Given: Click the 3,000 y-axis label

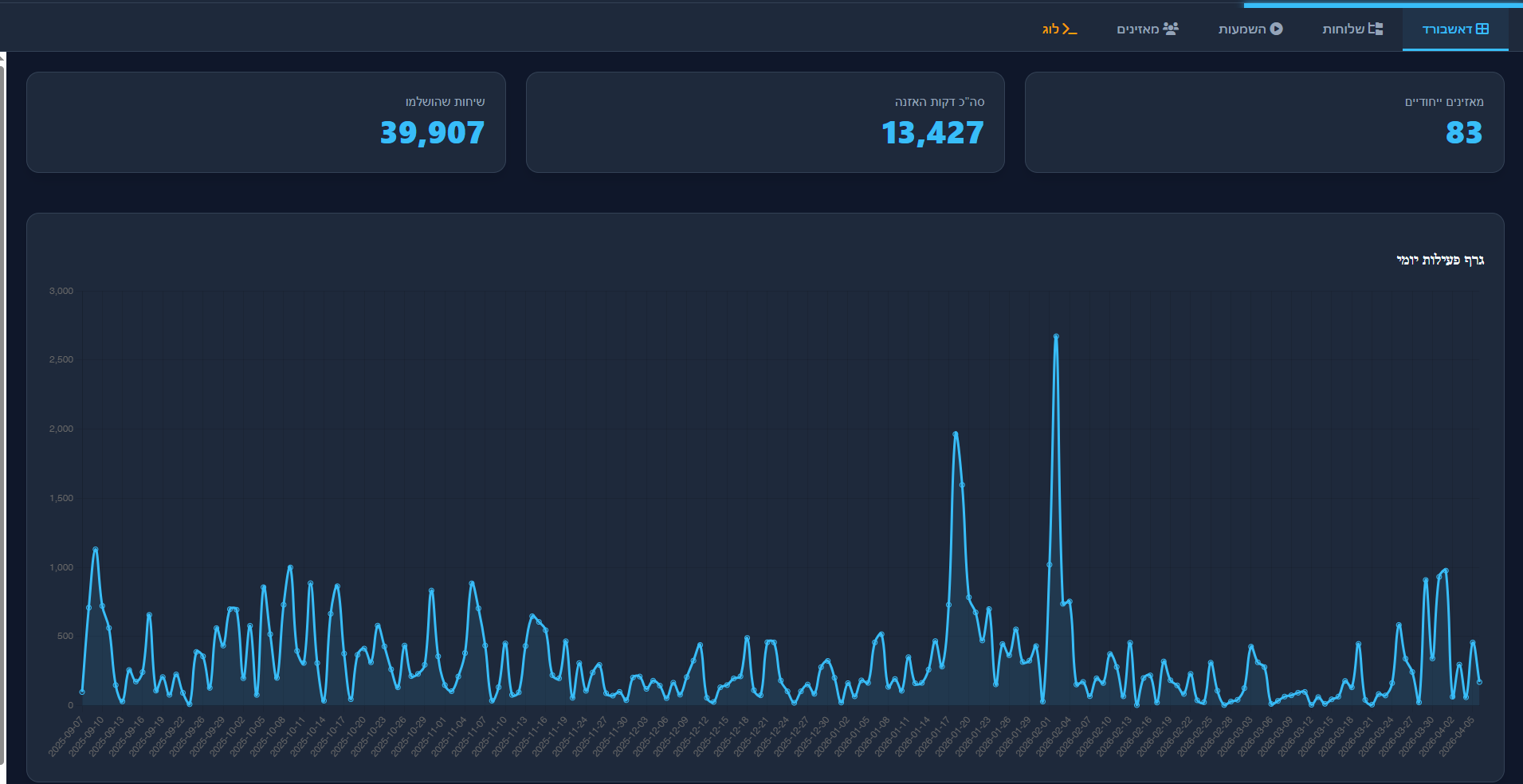Looking at the screenshot, I should [x=61, y=291].
